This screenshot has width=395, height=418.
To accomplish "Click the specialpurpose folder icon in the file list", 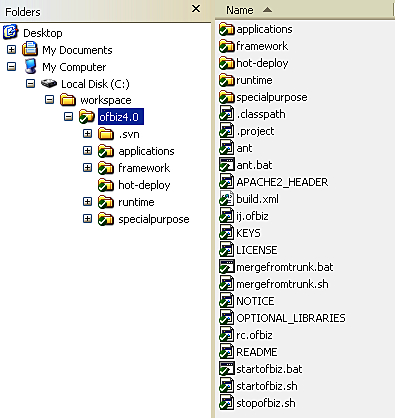I will coord(227,97).
